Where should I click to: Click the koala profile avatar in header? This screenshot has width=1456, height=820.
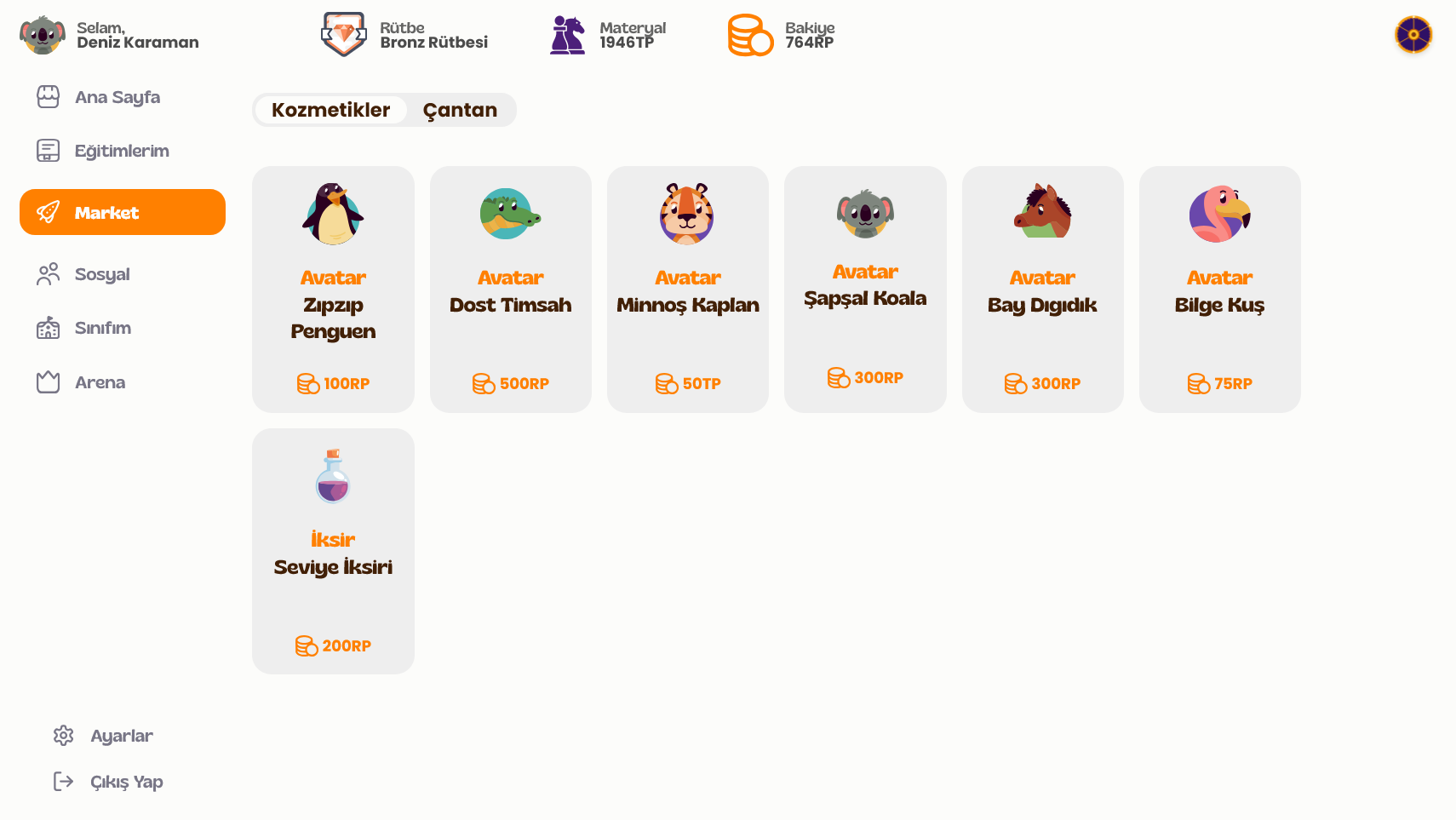click(42, 35)
